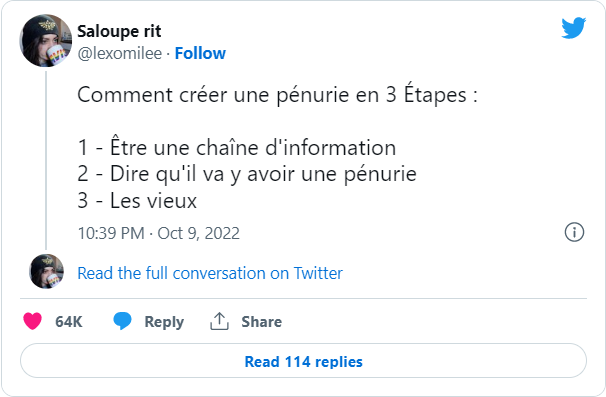Click the Read 114 replies button
Screen dimensions: 606x397
pyautogui.click(x=303, y=361)
